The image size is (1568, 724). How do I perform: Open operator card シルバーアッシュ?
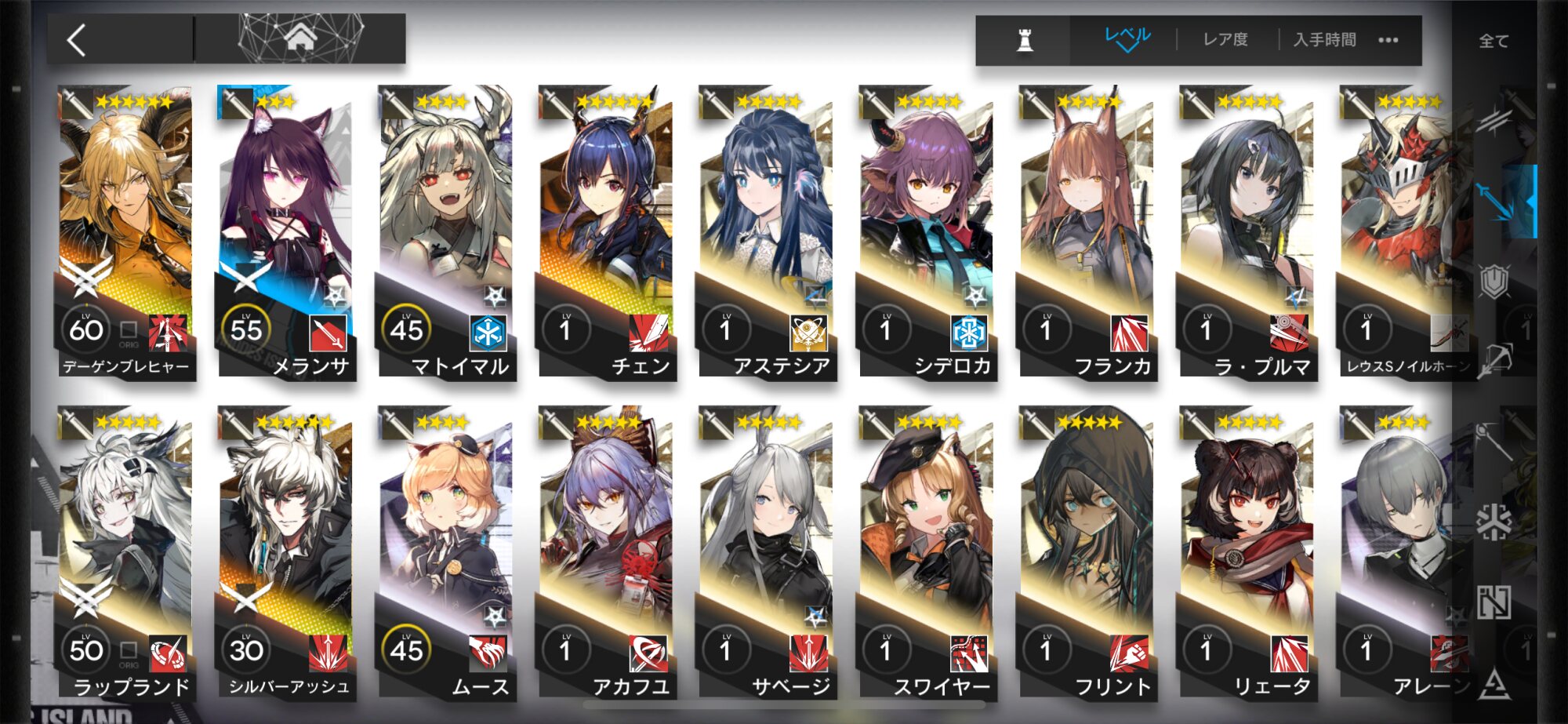(285, 552)
